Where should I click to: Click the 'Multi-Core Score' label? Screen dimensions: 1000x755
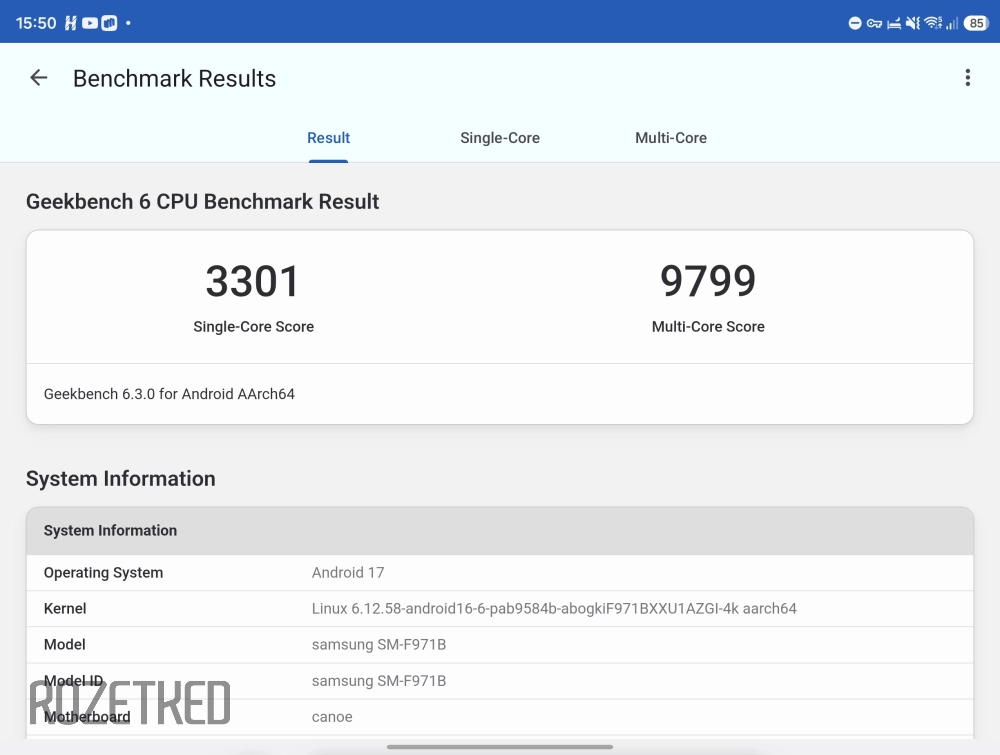tap(708, 326)
